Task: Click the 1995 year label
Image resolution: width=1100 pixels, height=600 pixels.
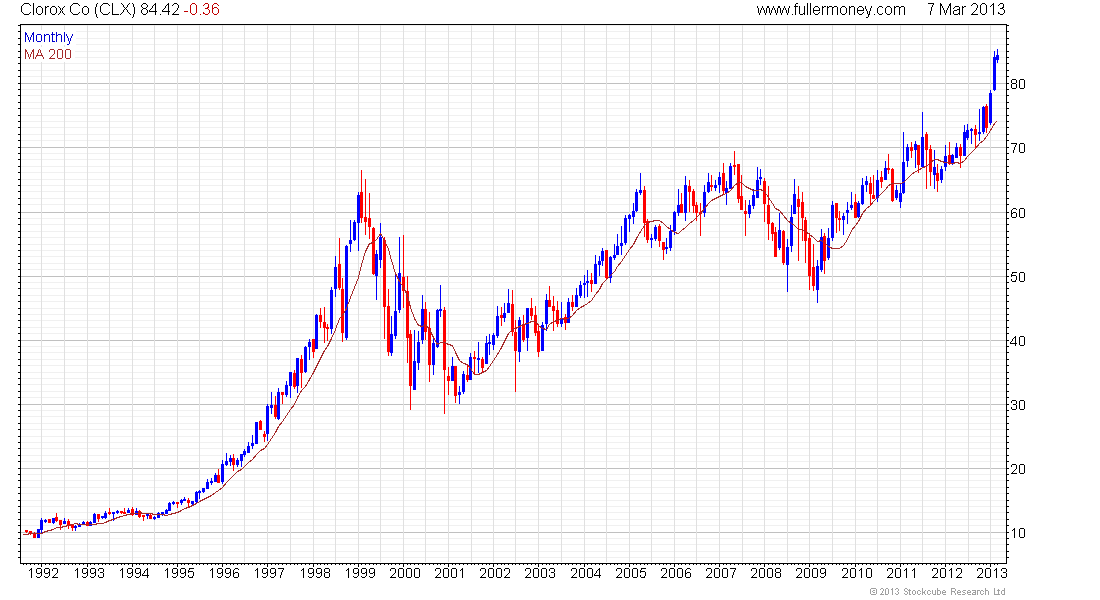Action: [x=179, y=573]
